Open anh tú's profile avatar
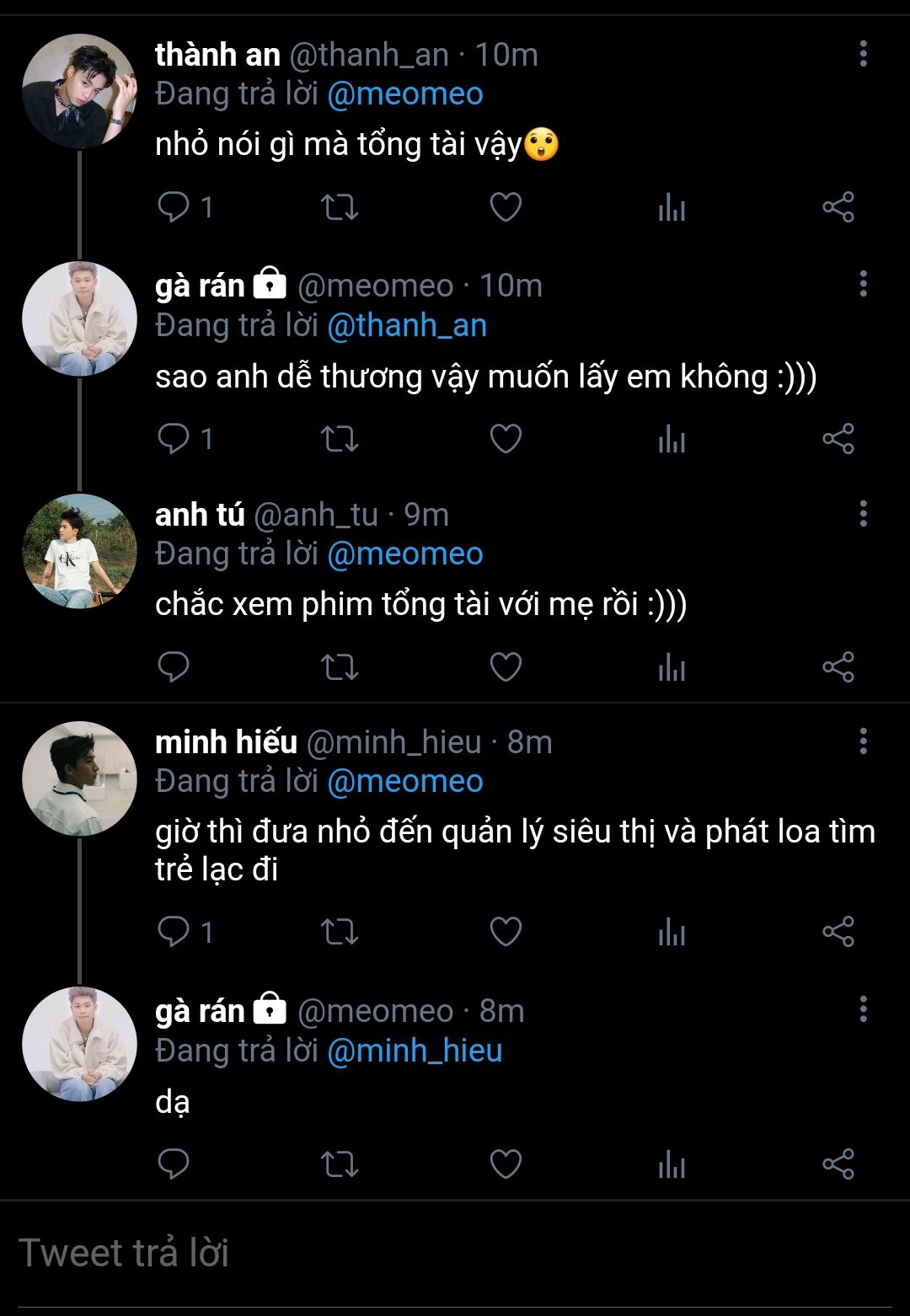 click(x=79, y=551)
